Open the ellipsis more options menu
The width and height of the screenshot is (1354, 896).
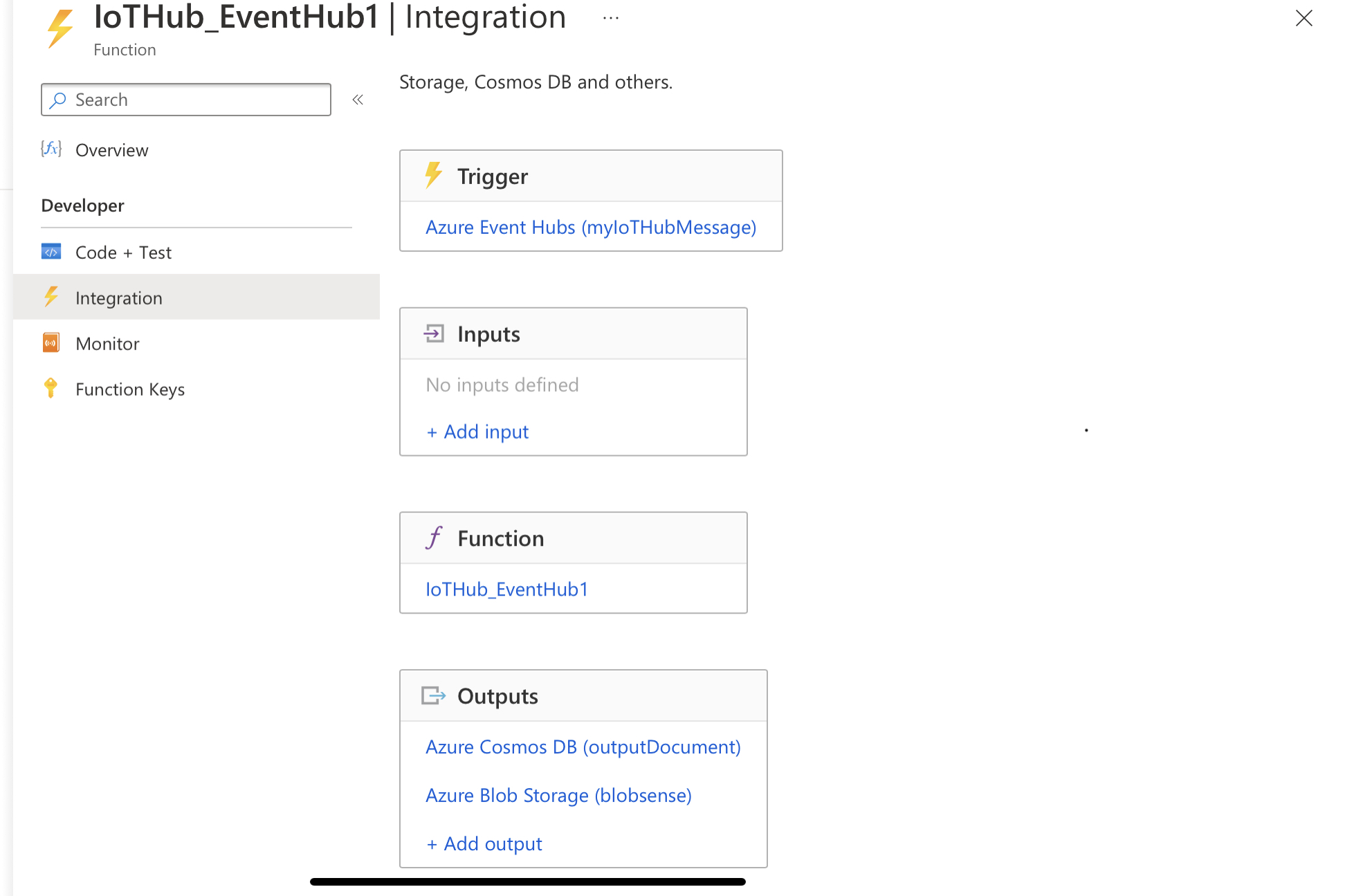pyautogui.click(x=610, y=19)
